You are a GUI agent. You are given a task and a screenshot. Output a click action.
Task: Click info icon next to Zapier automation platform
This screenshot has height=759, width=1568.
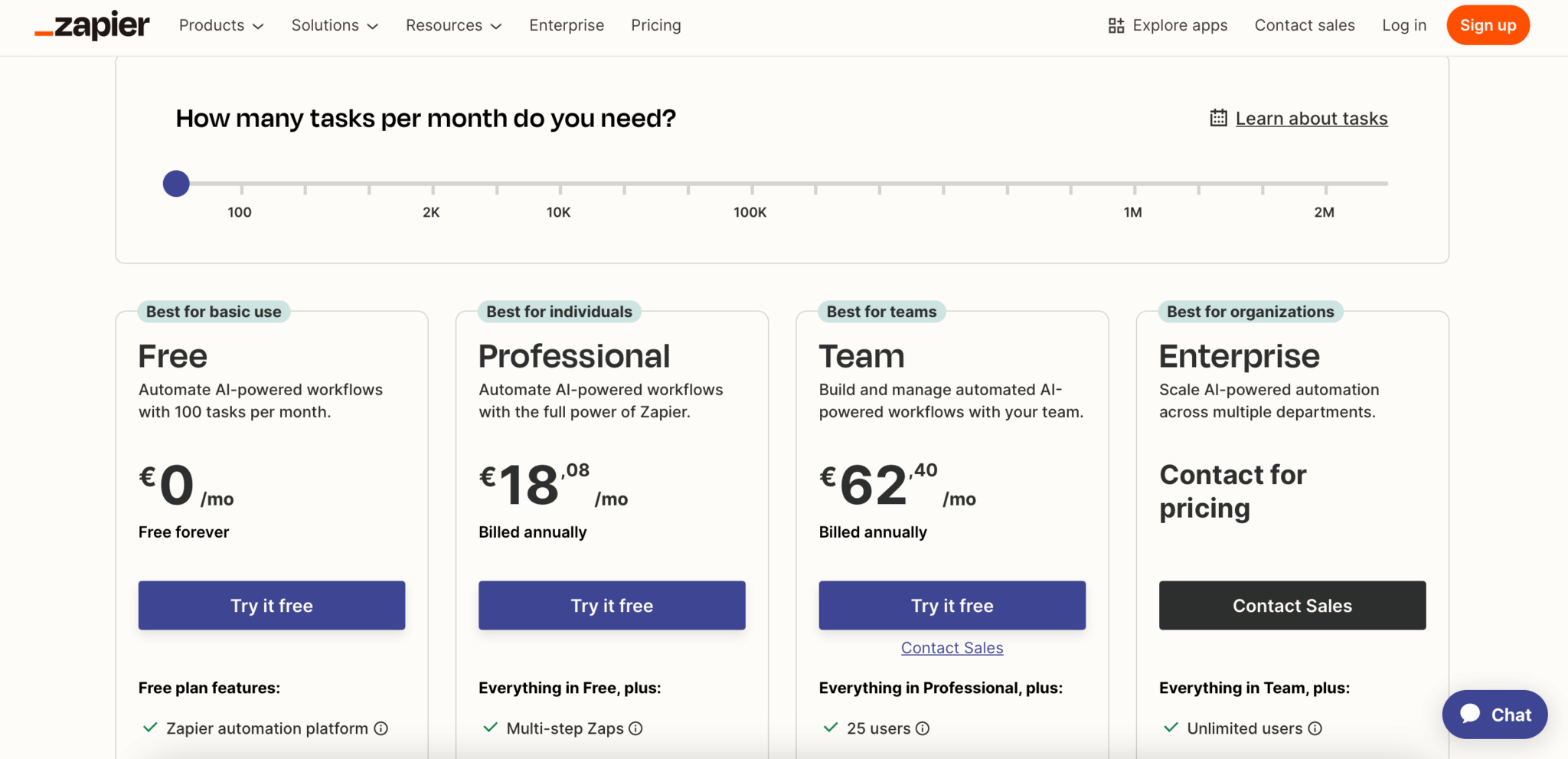point(381,728)
